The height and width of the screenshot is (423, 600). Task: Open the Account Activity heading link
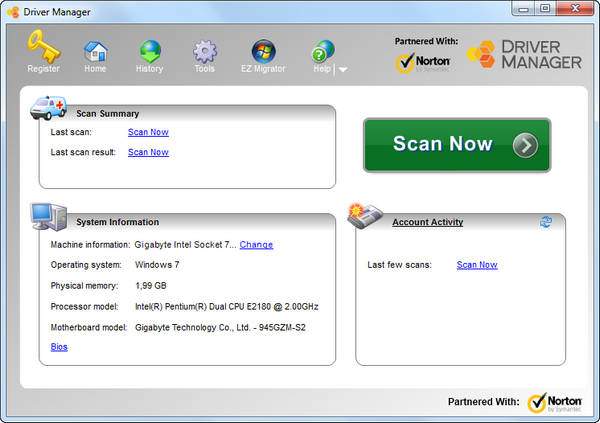point(427,222)
